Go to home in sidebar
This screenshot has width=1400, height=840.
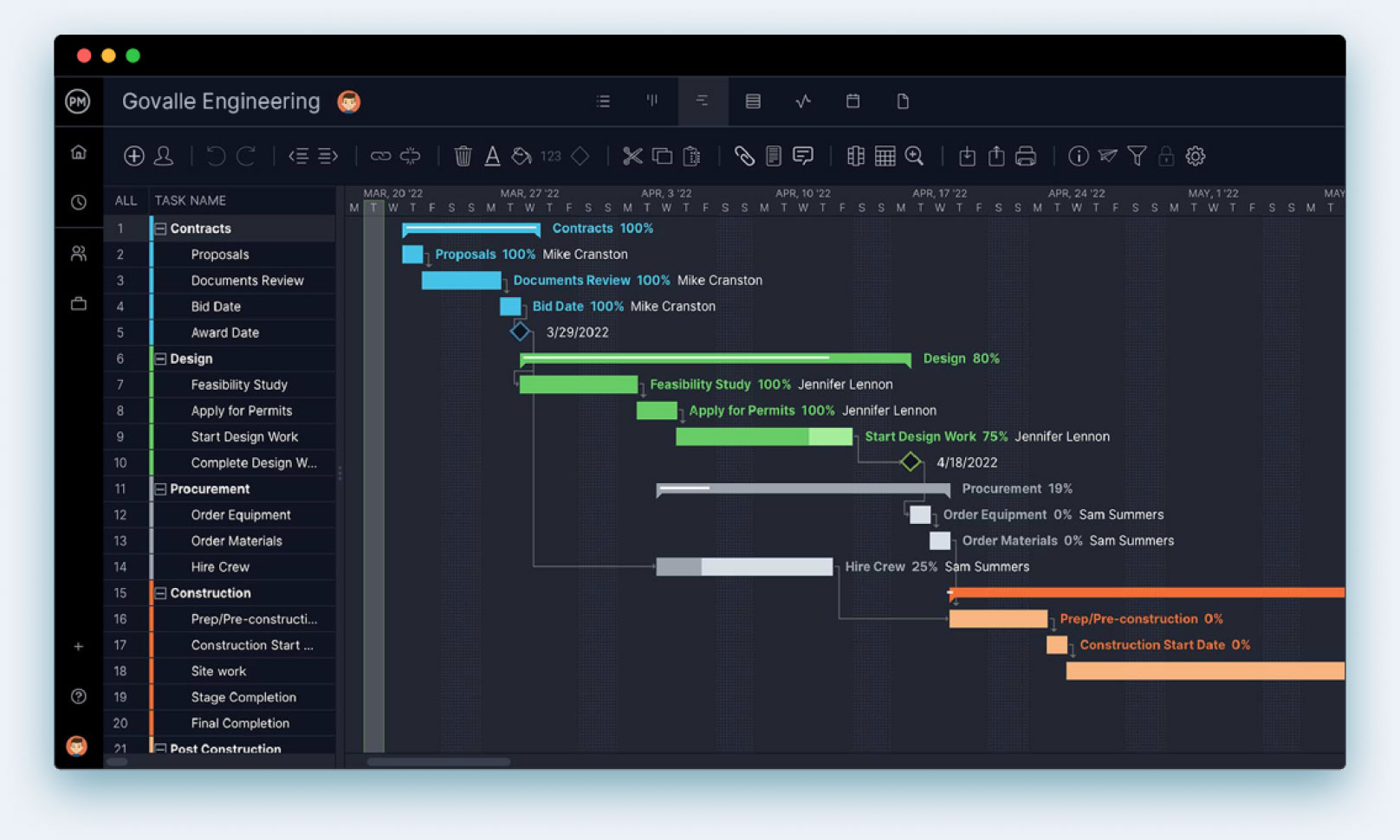78,152
